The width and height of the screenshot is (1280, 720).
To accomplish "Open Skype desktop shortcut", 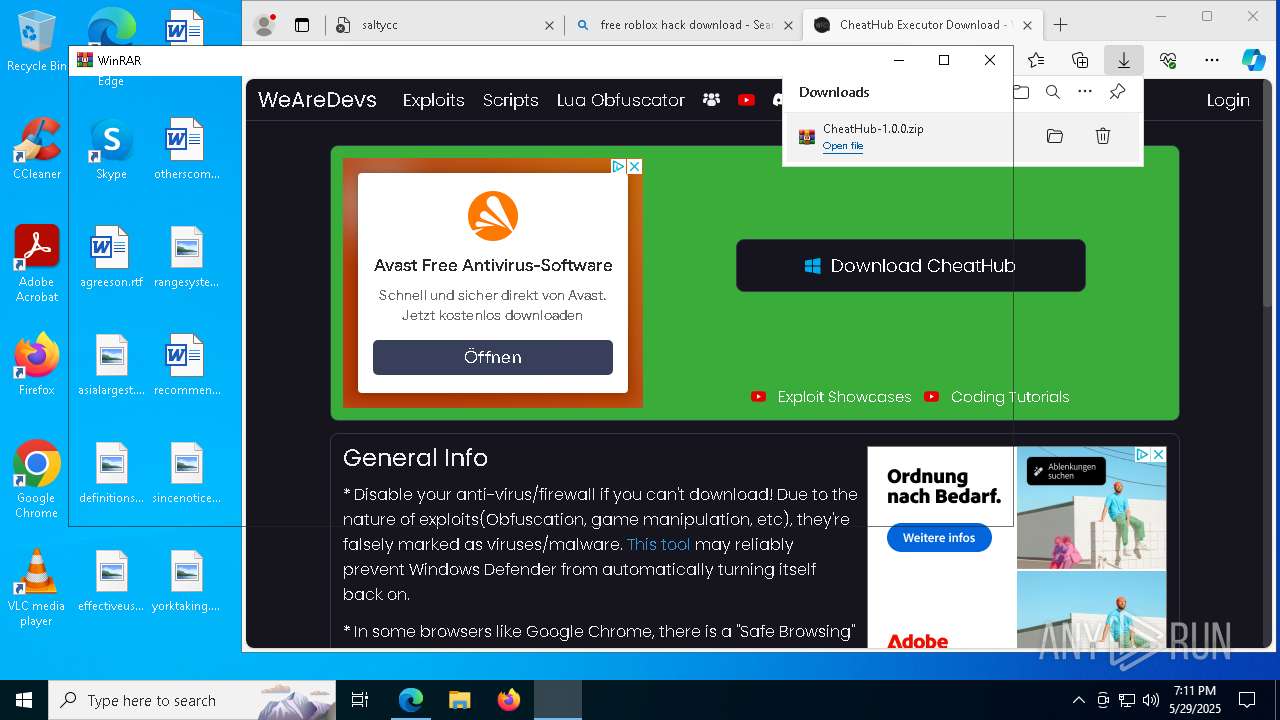I will tap(111, 148).
